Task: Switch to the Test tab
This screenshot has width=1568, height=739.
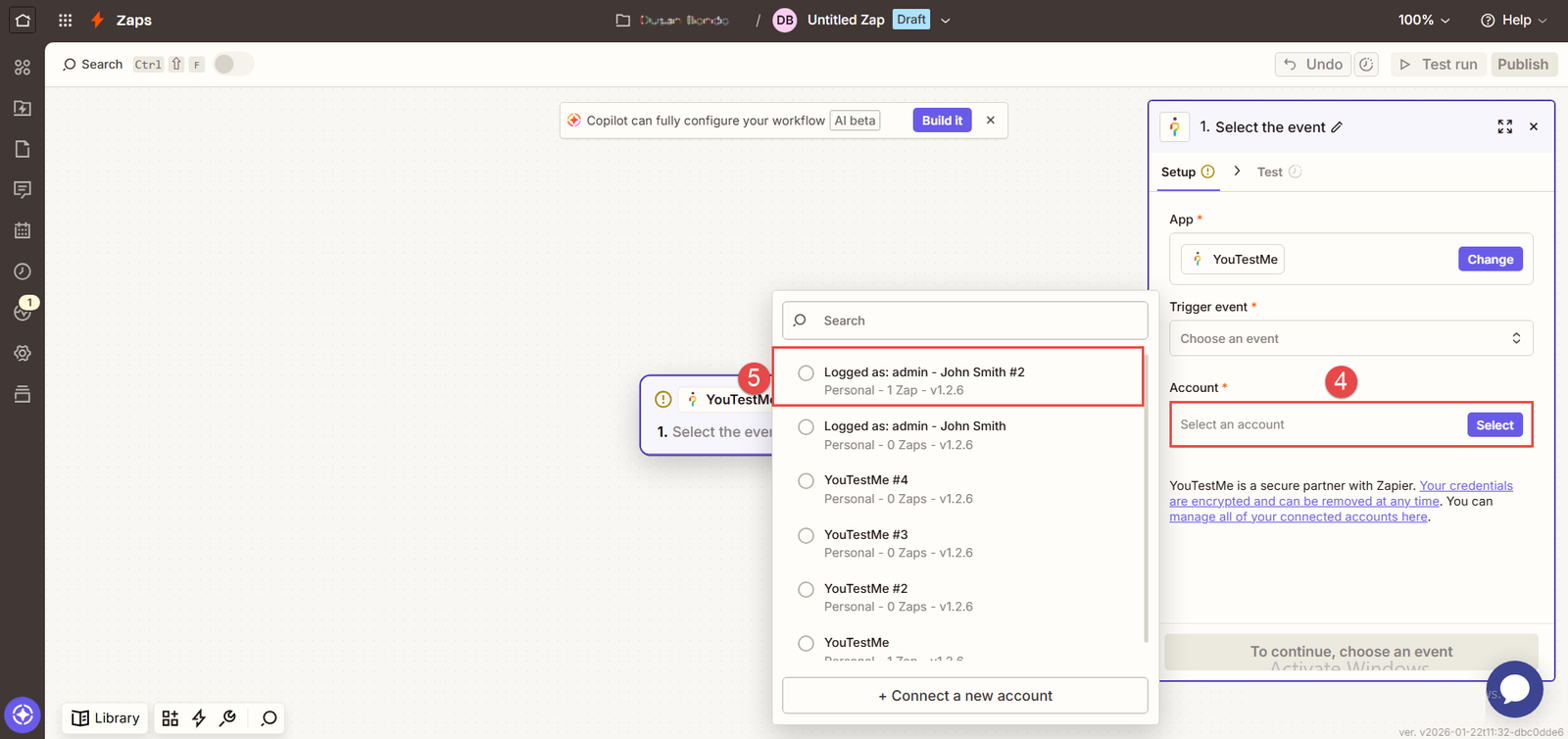Action: (1270, 172)
